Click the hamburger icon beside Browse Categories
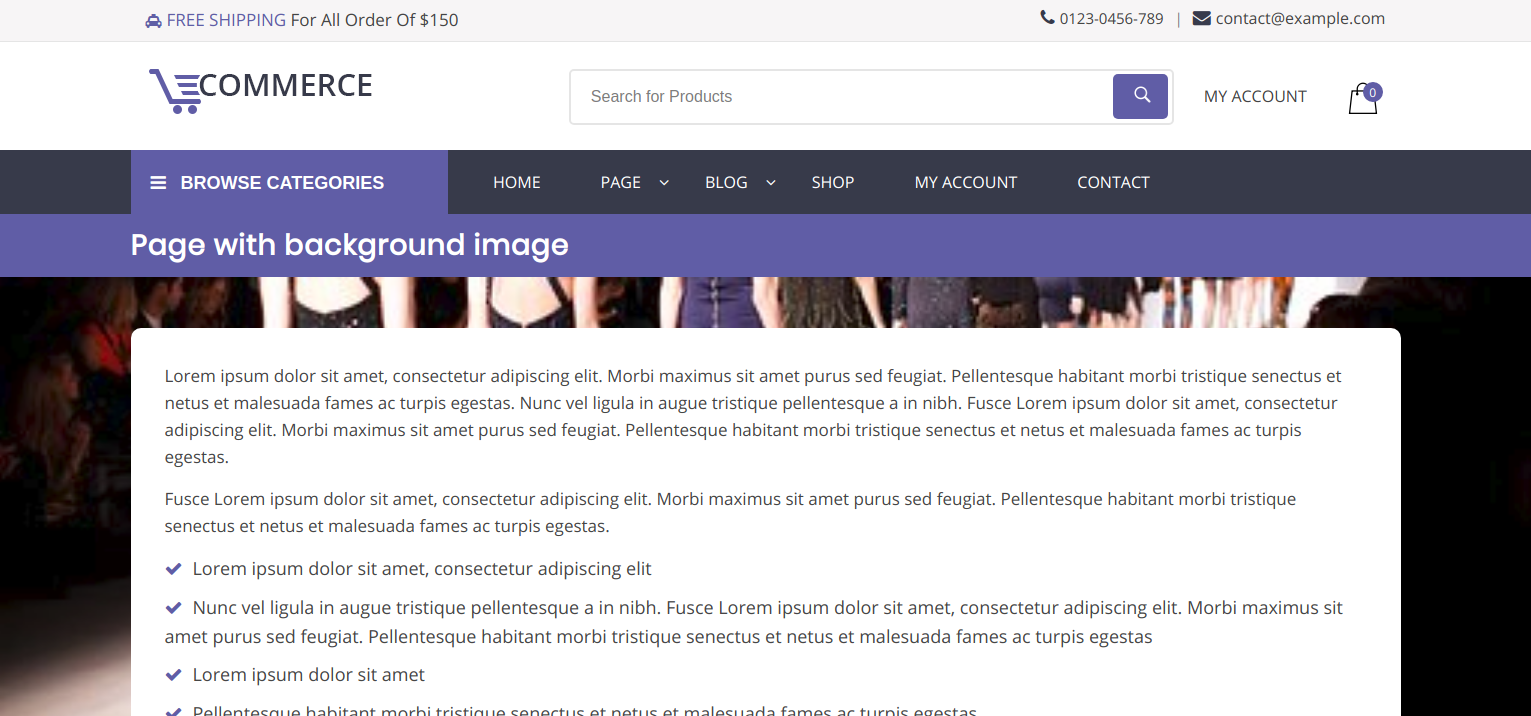Image resolution: width=1531 pixels, height=716 pixels. (158, 183)
